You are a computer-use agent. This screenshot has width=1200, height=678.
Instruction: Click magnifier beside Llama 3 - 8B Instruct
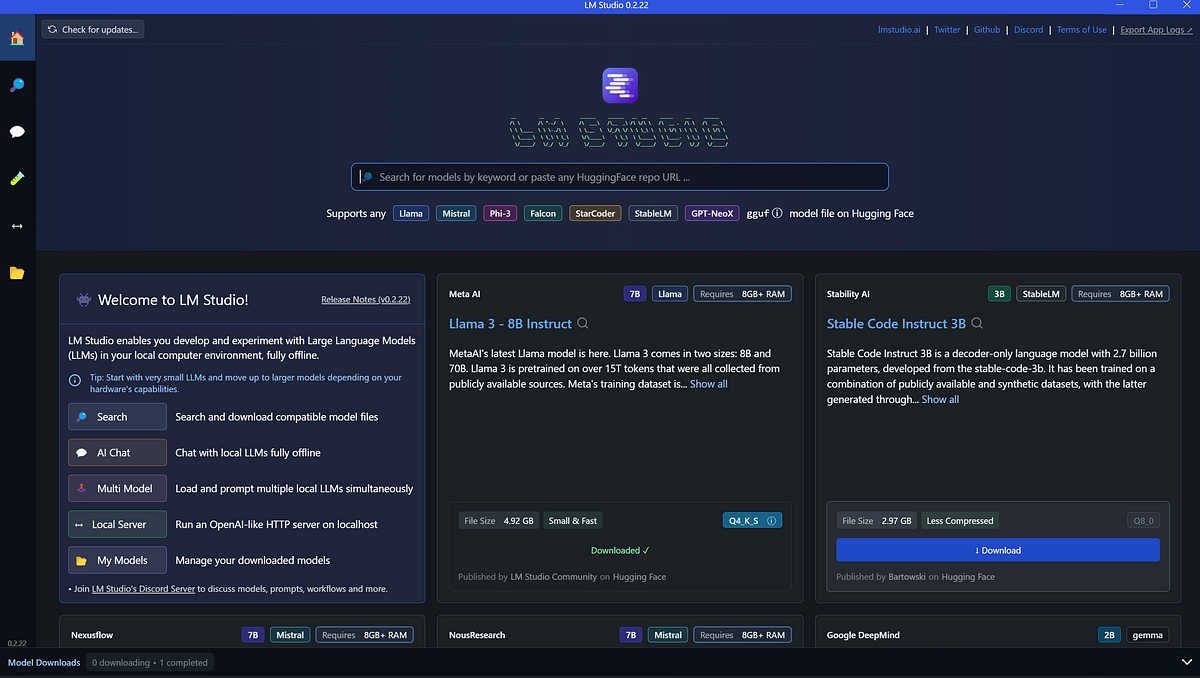click(x=583, y=324)
